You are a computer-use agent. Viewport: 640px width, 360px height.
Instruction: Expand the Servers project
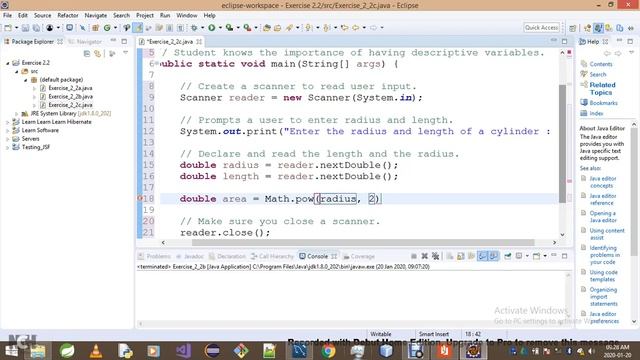coord(7,139)
